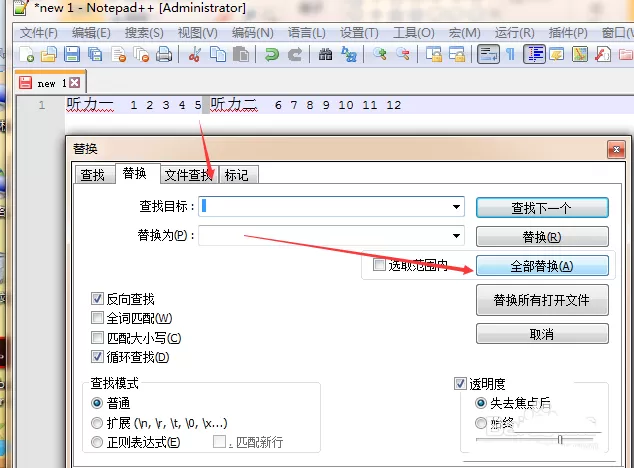The width and height of the screenshot is (634, 468).
Task: Toggle indent guide toolbar icon
Action: 535,55
